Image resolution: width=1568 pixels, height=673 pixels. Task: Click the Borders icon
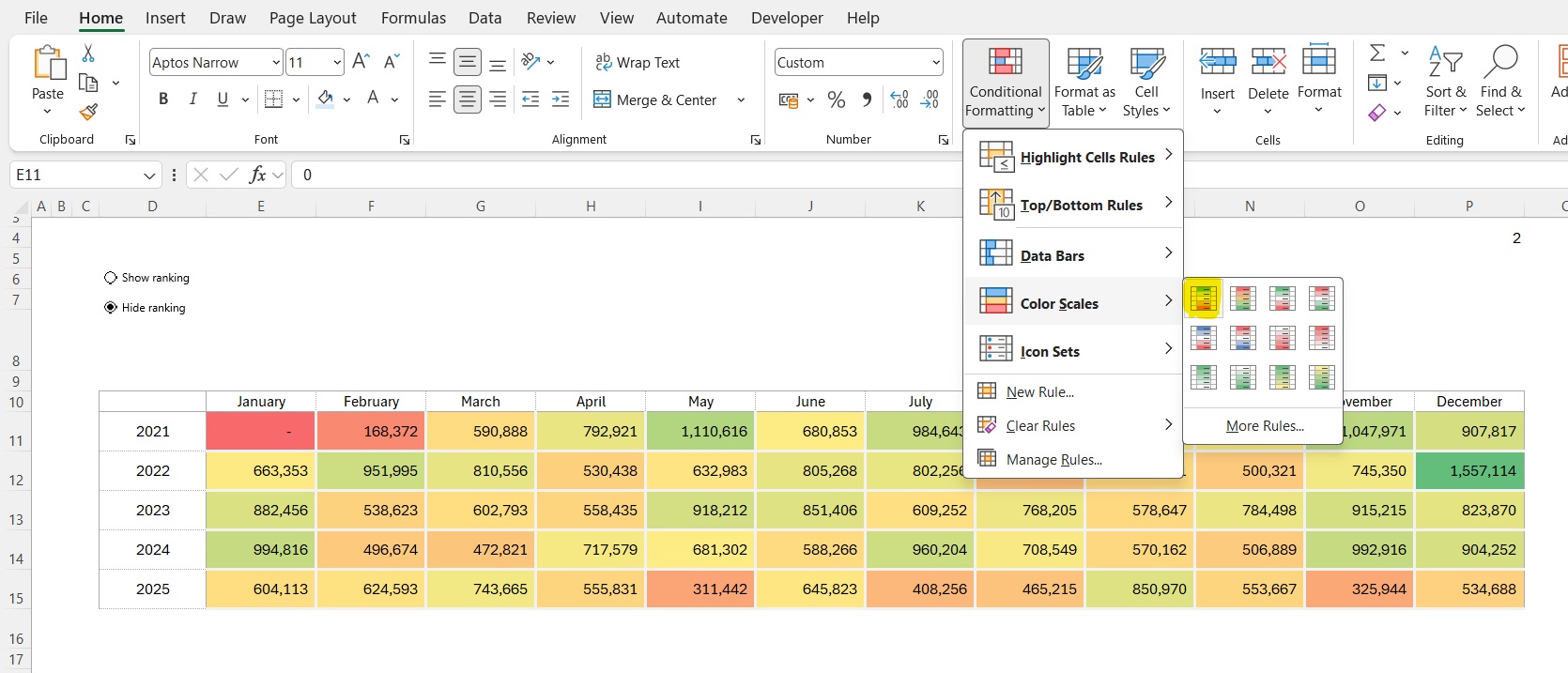[x=273, y=99]
